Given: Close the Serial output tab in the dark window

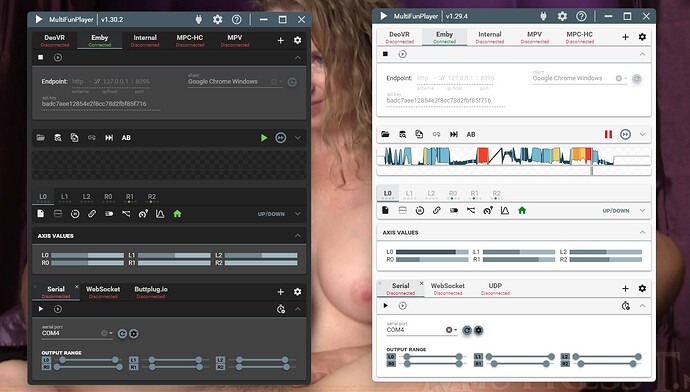Looking at the screenshot, I should 77,287.
